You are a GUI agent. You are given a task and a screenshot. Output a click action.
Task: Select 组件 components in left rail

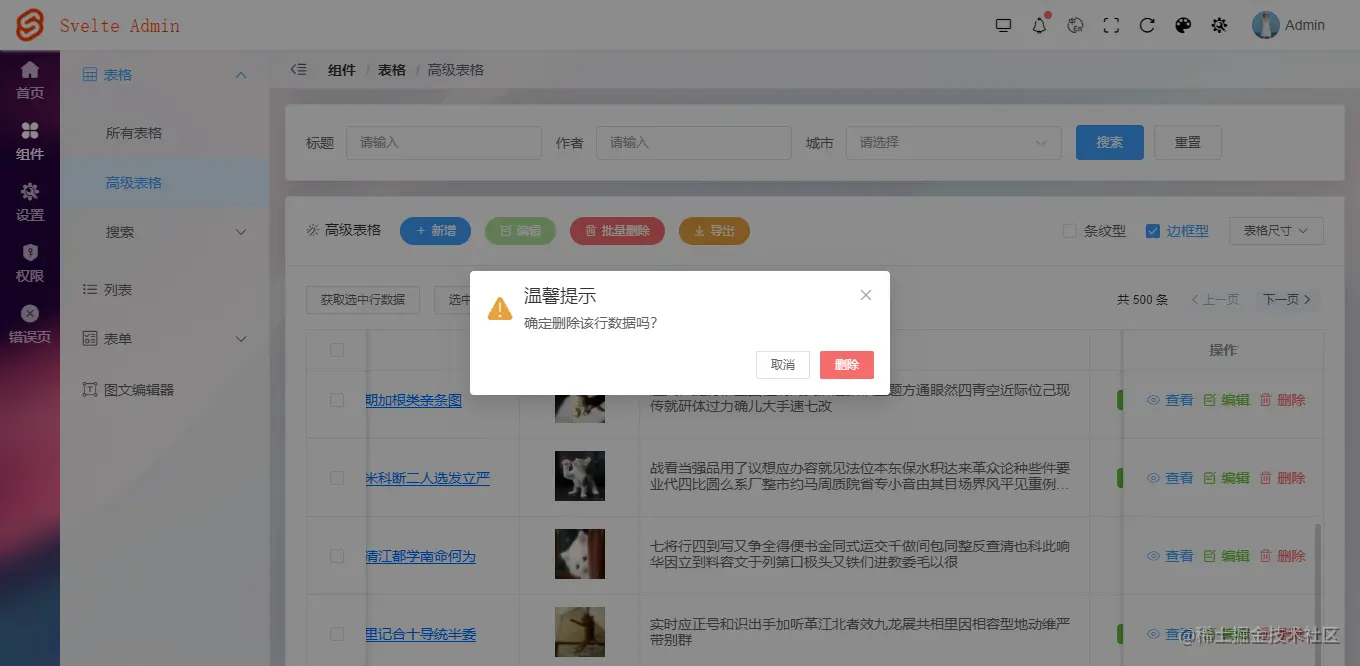30,142
